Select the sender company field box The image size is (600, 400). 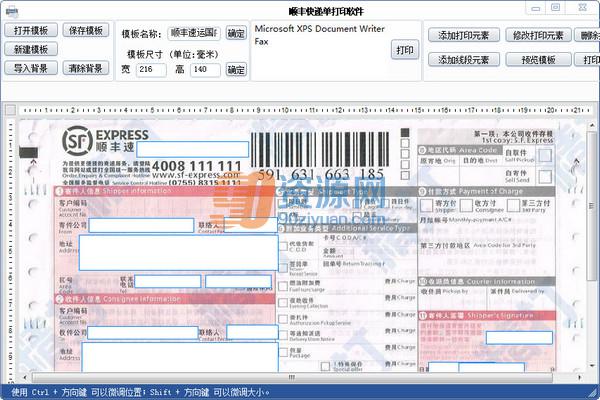(x=141, y=225)
